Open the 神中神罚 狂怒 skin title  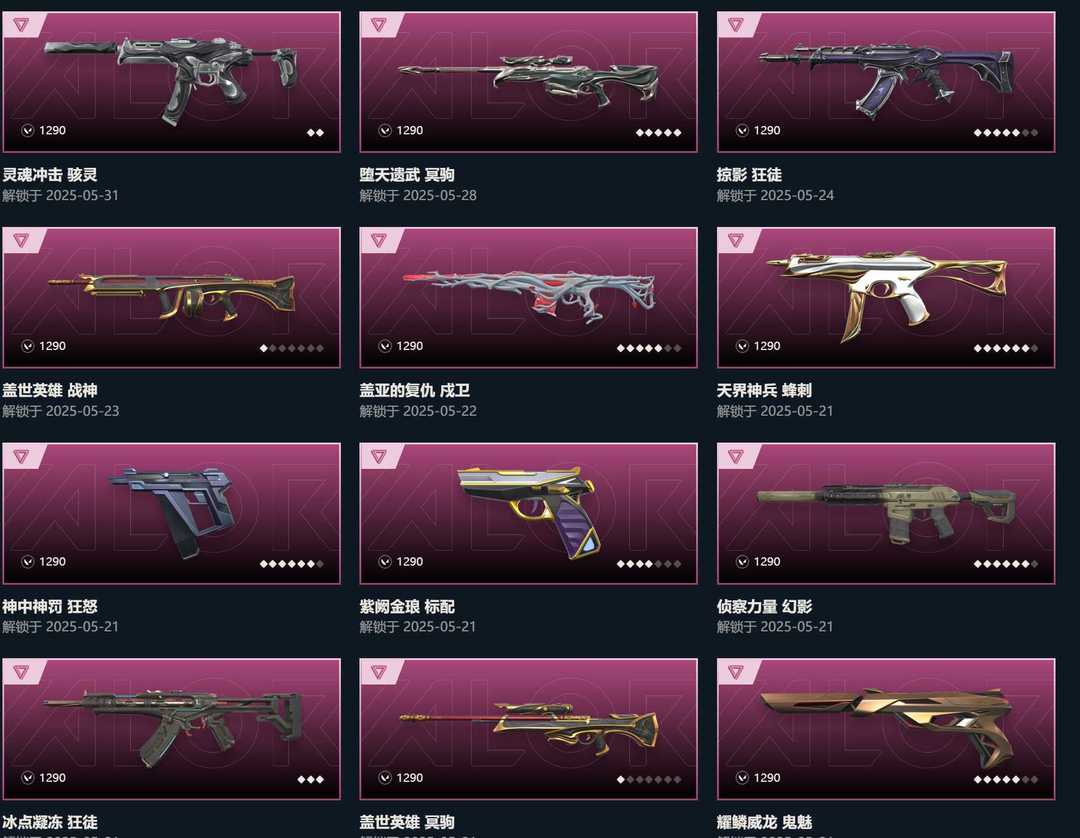(x=50, y=607)
